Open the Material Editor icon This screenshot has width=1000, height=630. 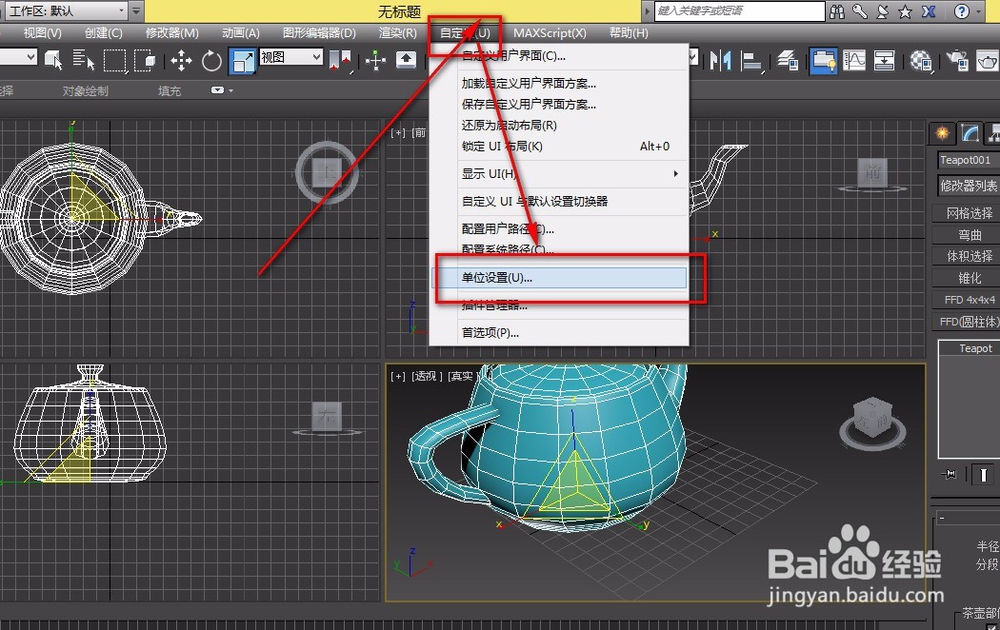click(x=920, y=61)
